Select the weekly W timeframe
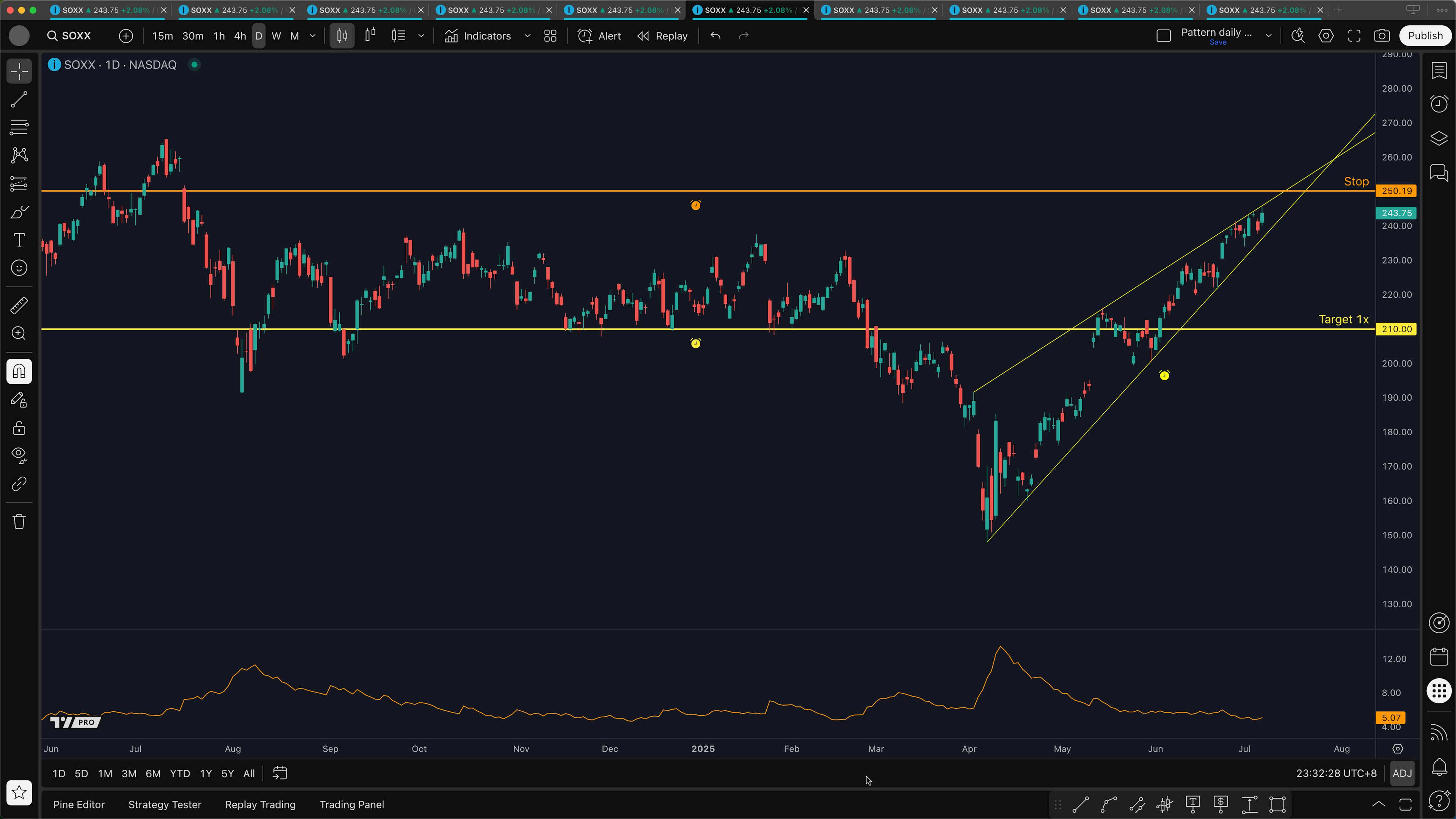The width and height of the screenshot is (1456, 819). [276, 36]
